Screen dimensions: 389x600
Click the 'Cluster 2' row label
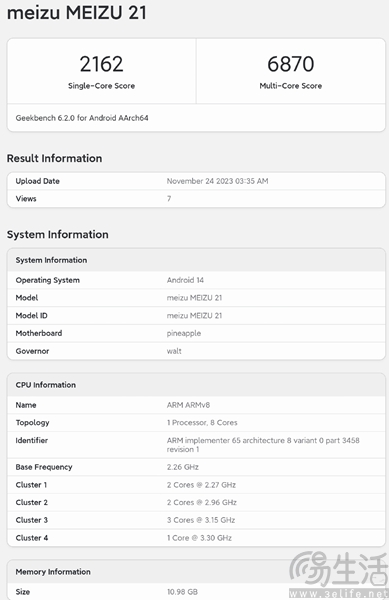(x=32, y=502)
